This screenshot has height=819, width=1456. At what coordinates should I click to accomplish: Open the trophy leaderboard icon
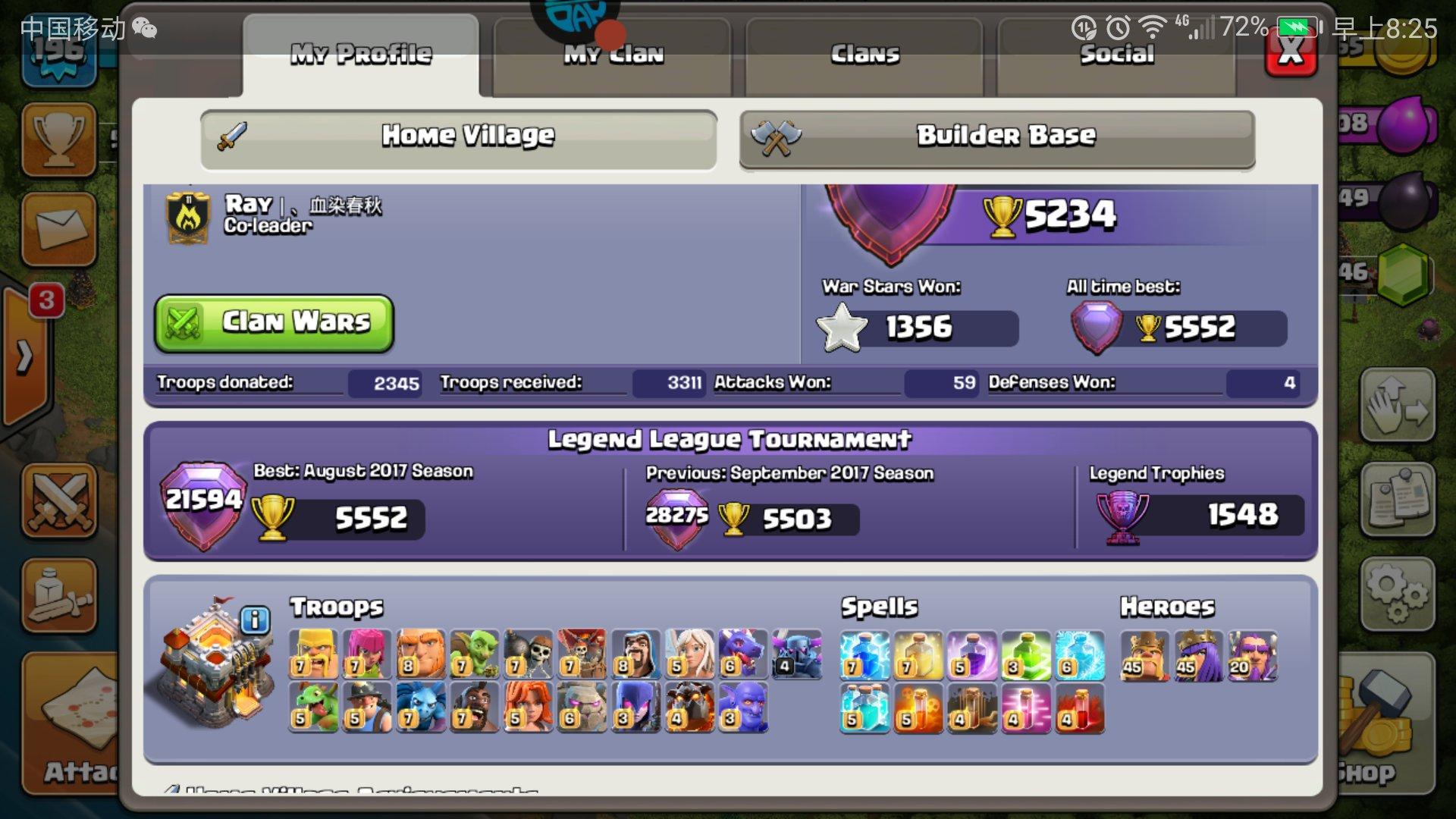[59, 140]
